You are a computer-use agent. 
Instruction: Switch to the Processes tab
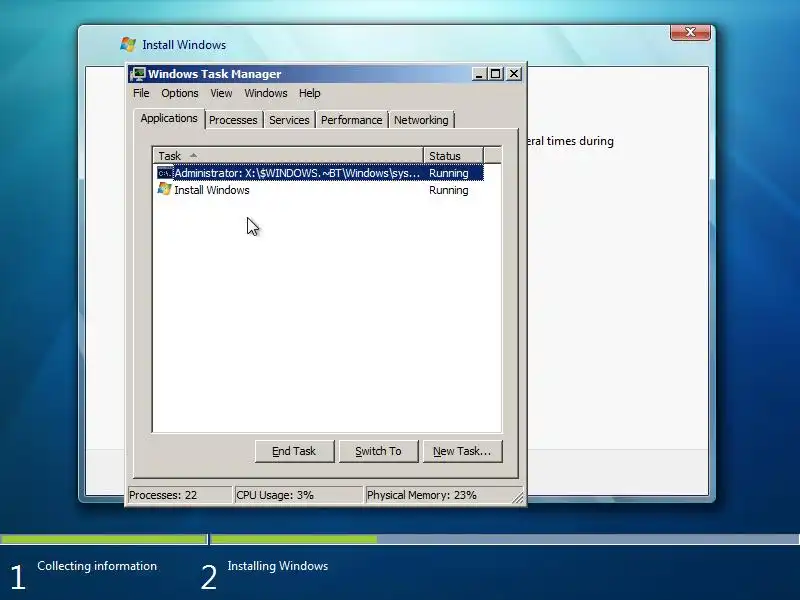tap(233, 120)
